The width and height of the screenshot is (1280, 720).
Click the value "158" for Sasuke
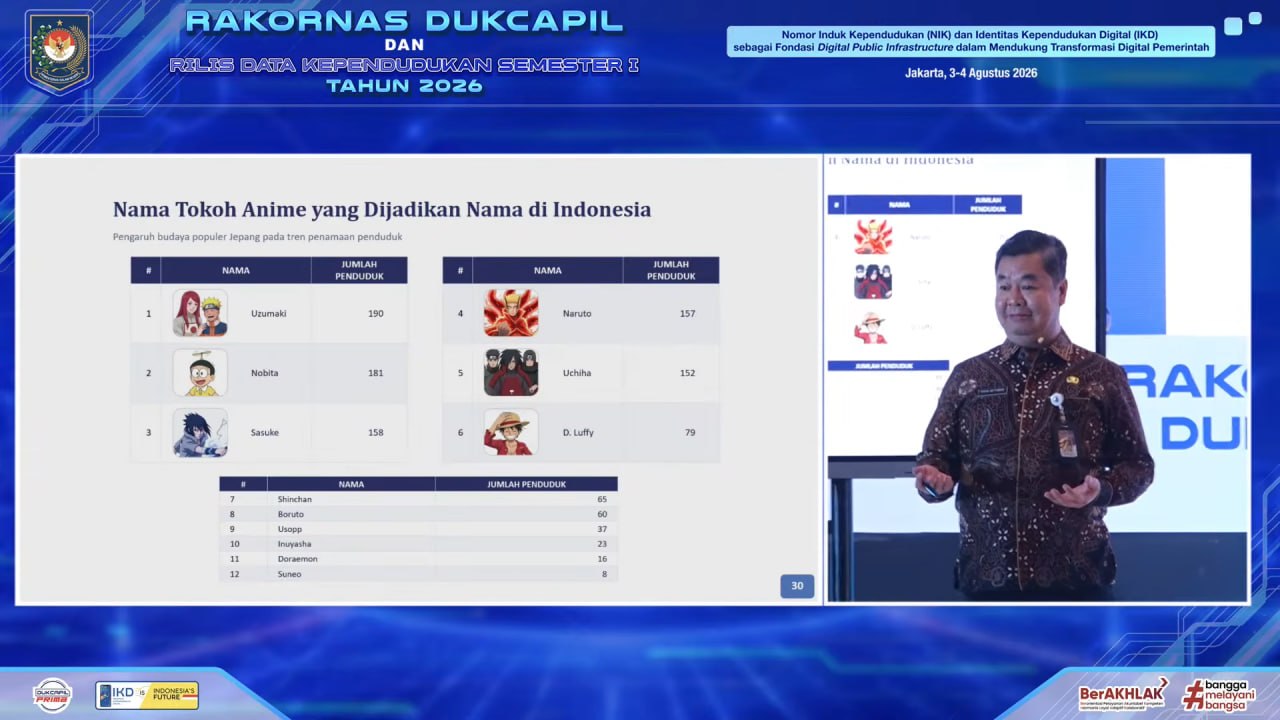tap(375, 433)
